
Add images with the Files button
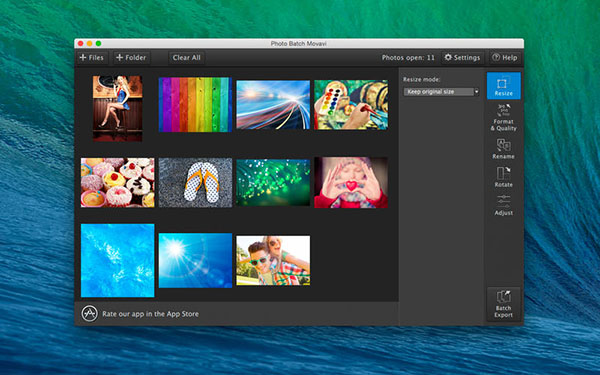click(91, 58)
